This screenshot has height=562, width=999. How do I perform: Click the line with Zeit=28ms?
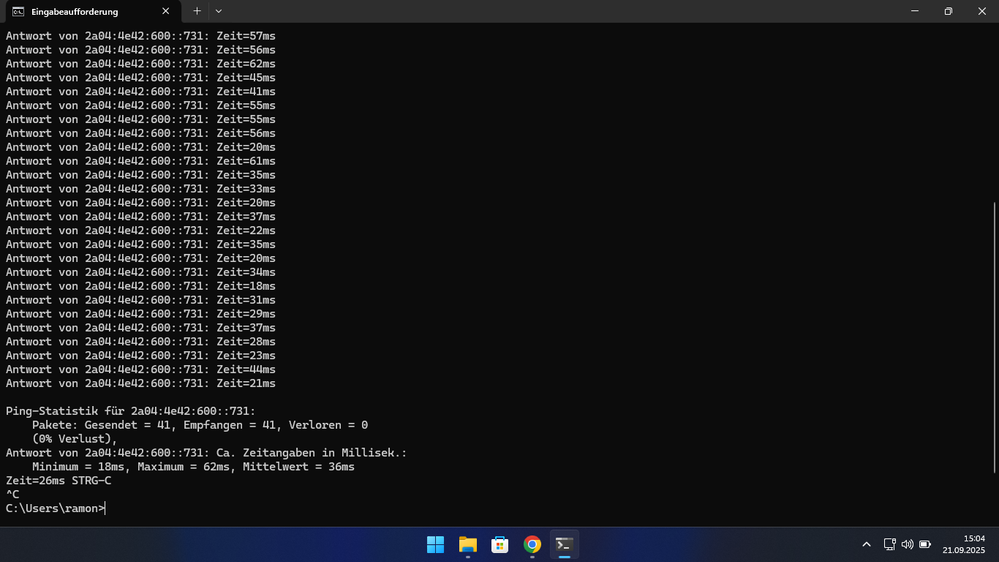(x=141, y=342)
